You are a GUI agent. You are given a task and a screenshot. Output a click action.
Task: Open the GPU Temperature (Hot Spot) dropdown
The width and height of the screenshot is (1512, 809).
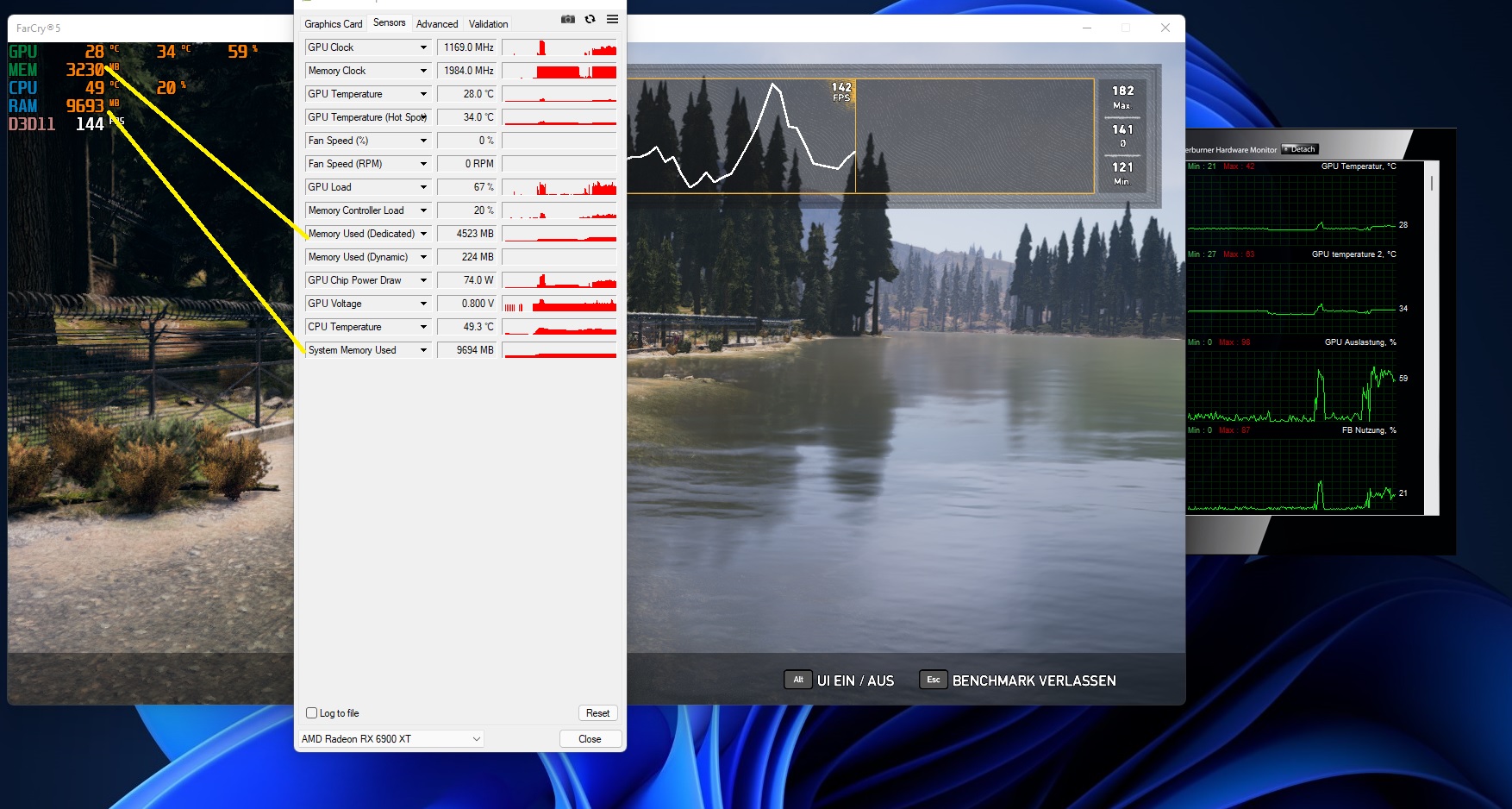click(423, 117)
